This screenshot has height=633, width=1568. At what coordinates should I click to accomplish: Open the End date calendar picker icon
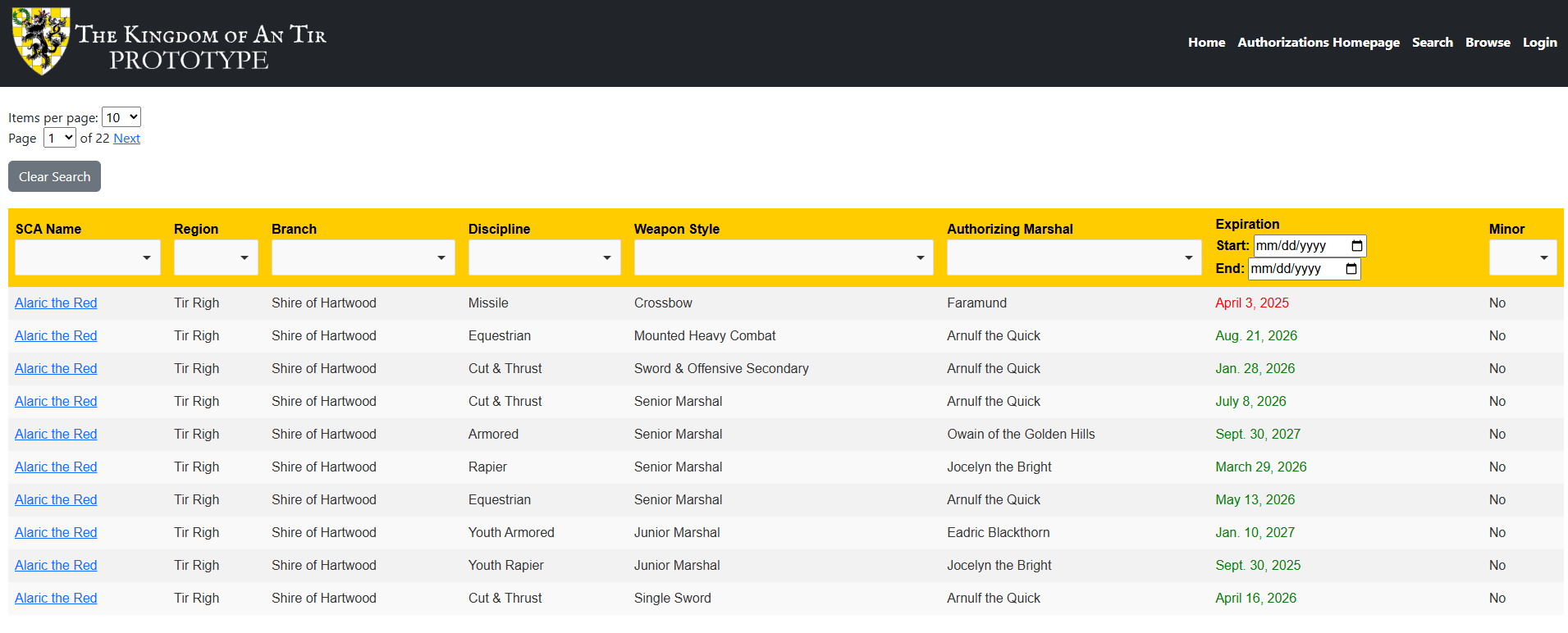click(x=1351, y=269)
